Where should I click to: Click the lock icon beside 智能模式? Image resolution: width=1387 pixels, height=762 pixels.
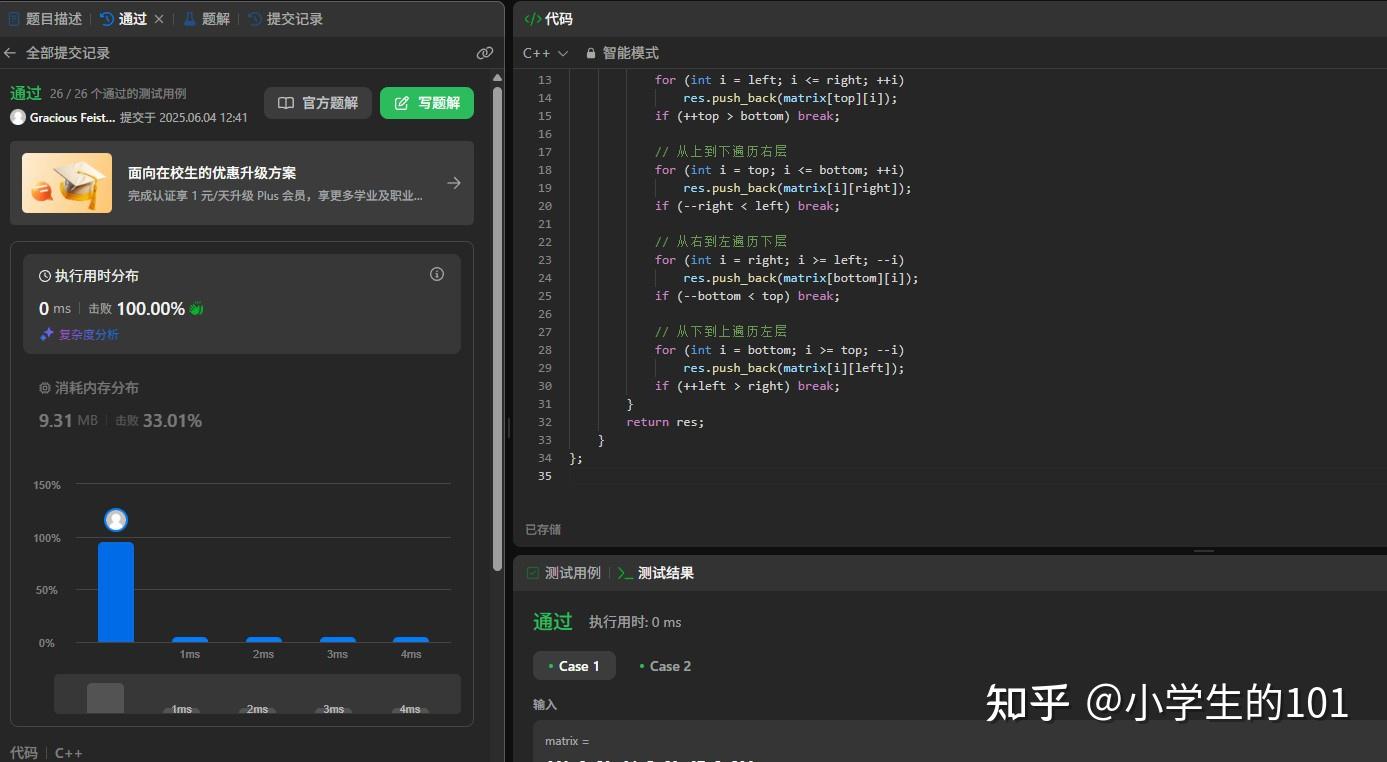tap(589, 52)
